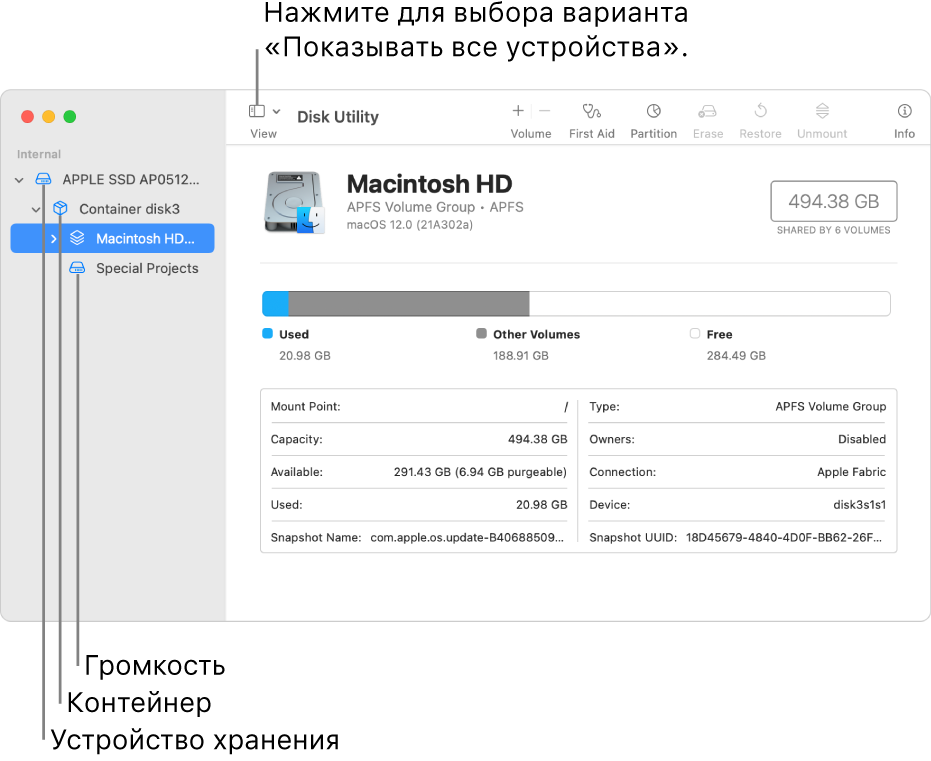Viewport: 931px width, 761px height.
Task: Click the 494.38 GB capacity box
Action: pyautogui.click(x=834, y=201)
